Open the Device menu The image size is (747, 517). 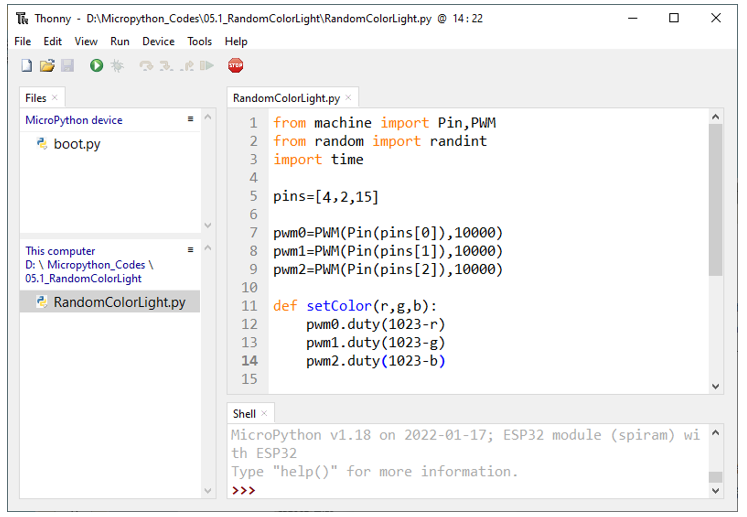click(x=158, y=41)
